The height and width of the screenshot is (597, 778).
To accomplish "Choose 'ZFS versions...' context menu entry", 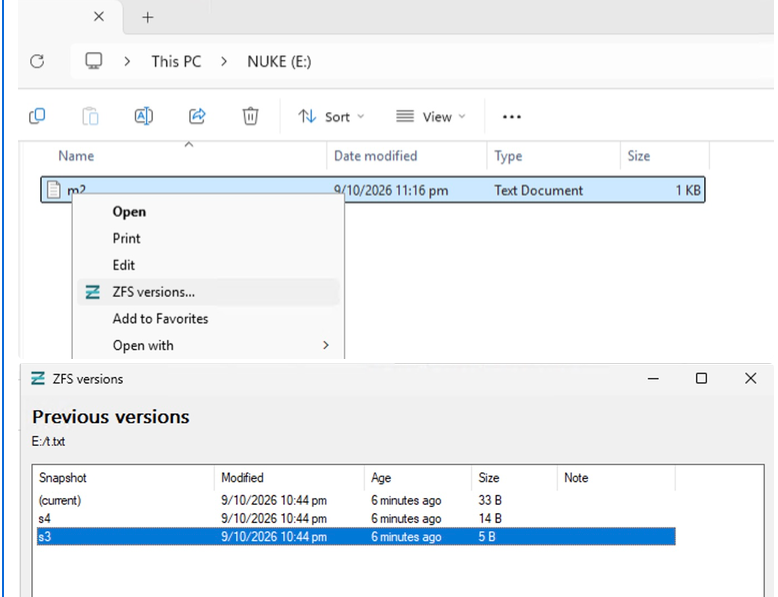I will 208,292.
